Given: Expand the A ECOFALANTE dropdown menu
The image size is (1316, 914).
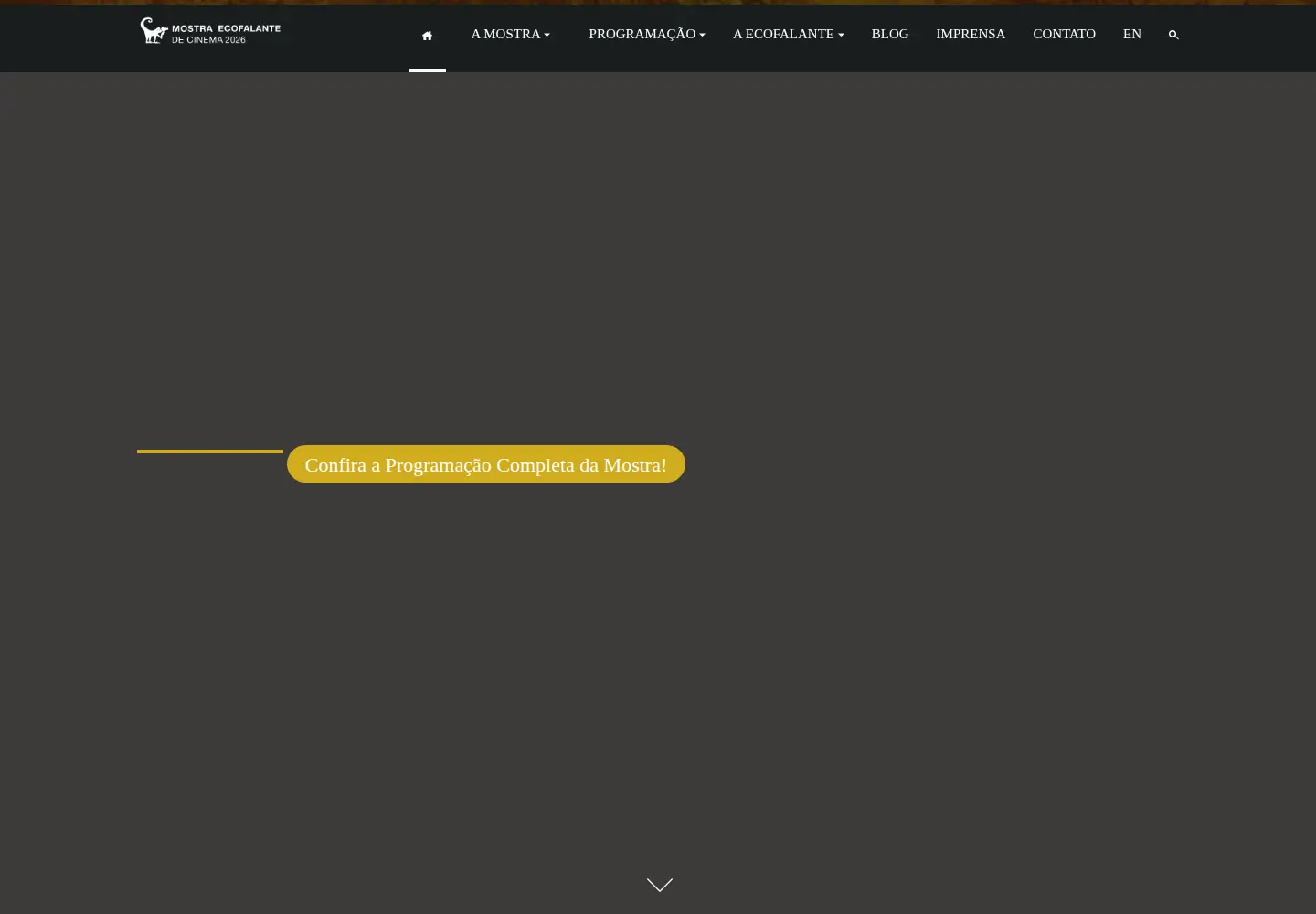Looking at the screenshot, I should point(788,34).
